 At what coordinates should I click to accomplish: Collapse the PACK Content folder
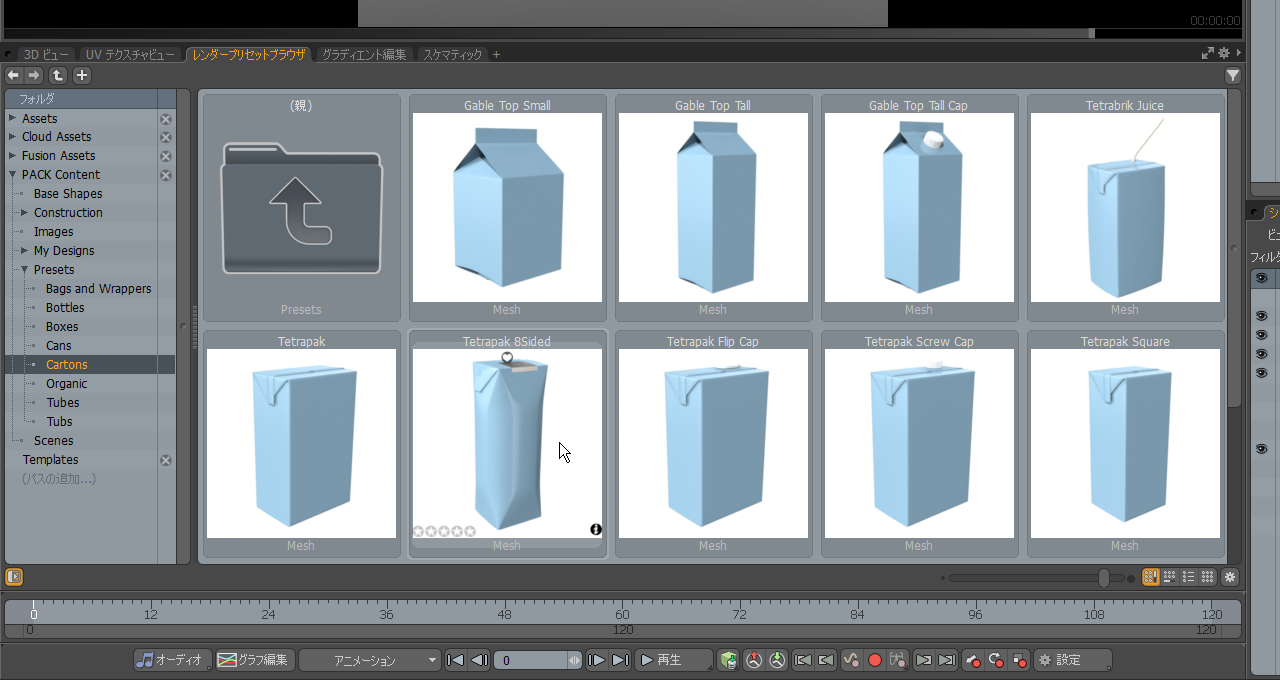12,175
